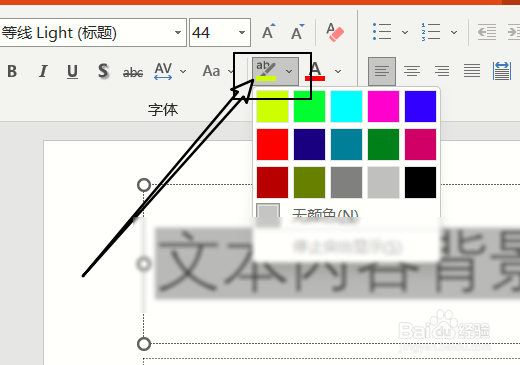
Task: Decrease list indent level
Action: 487,32
